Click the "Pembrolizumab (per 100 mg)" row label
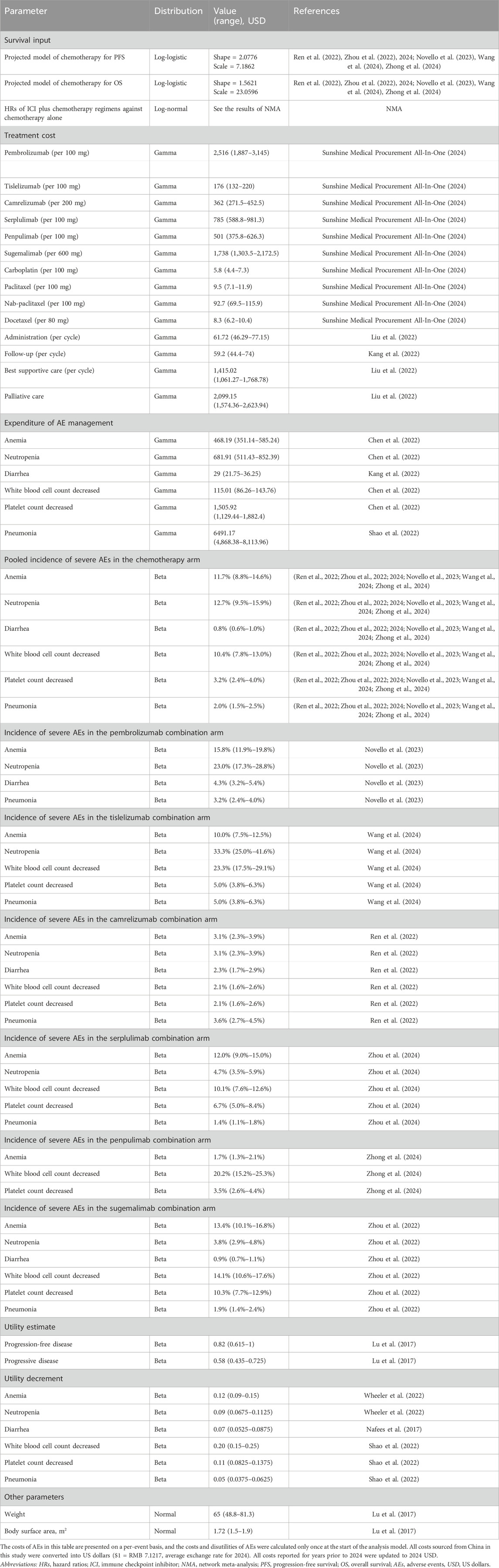The width and height of the screenshot is (499, 1568). 47,153
